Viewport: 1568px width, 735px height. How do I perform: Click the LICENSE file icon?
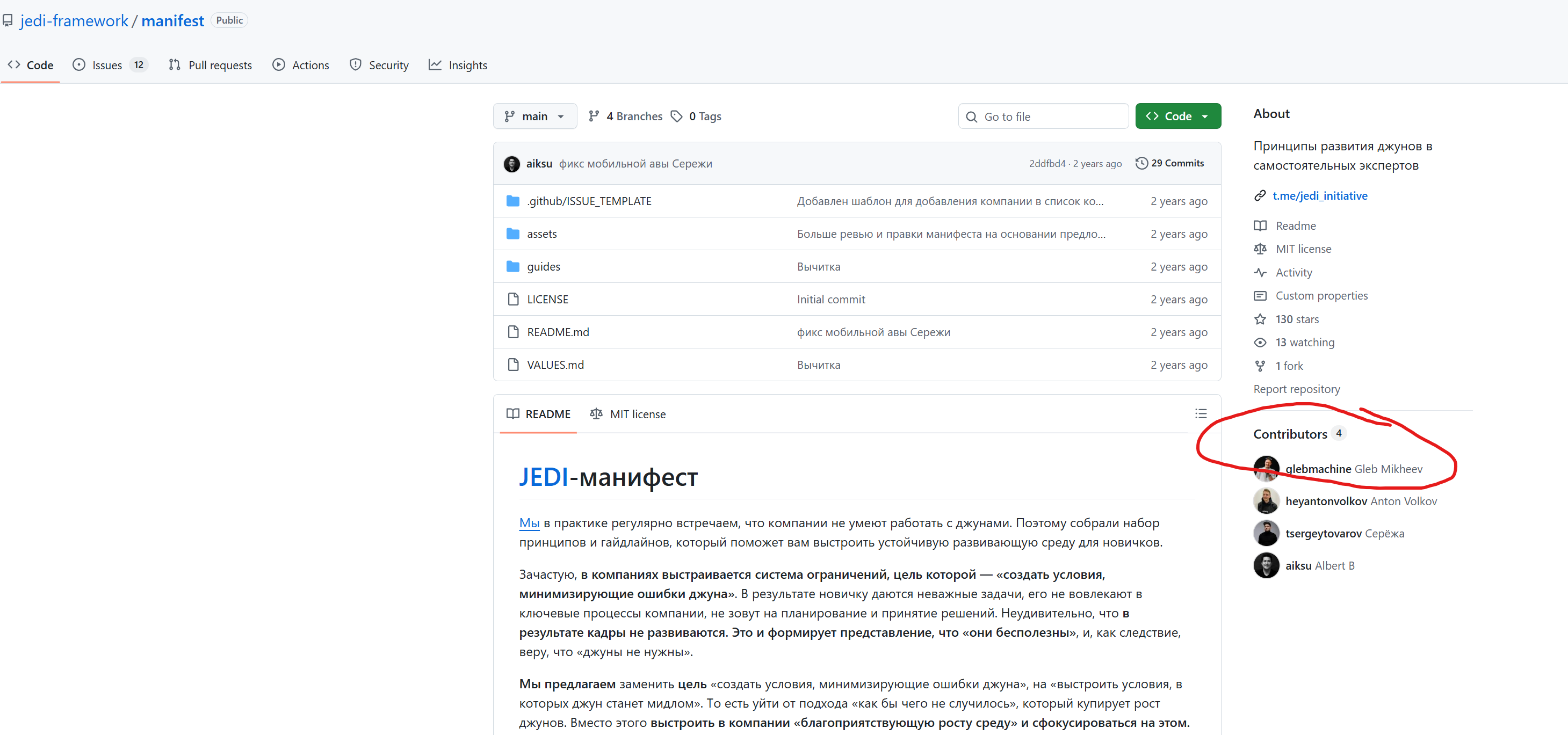coord(512,300)
